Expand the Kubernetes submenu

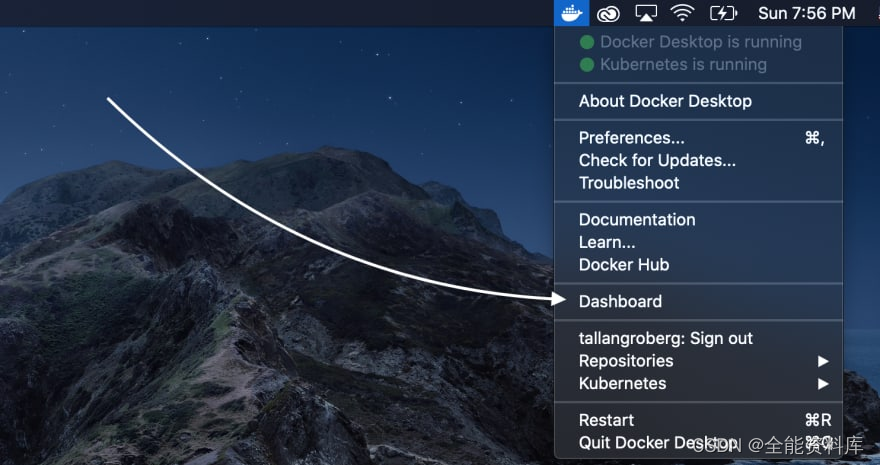coord(698,384)
